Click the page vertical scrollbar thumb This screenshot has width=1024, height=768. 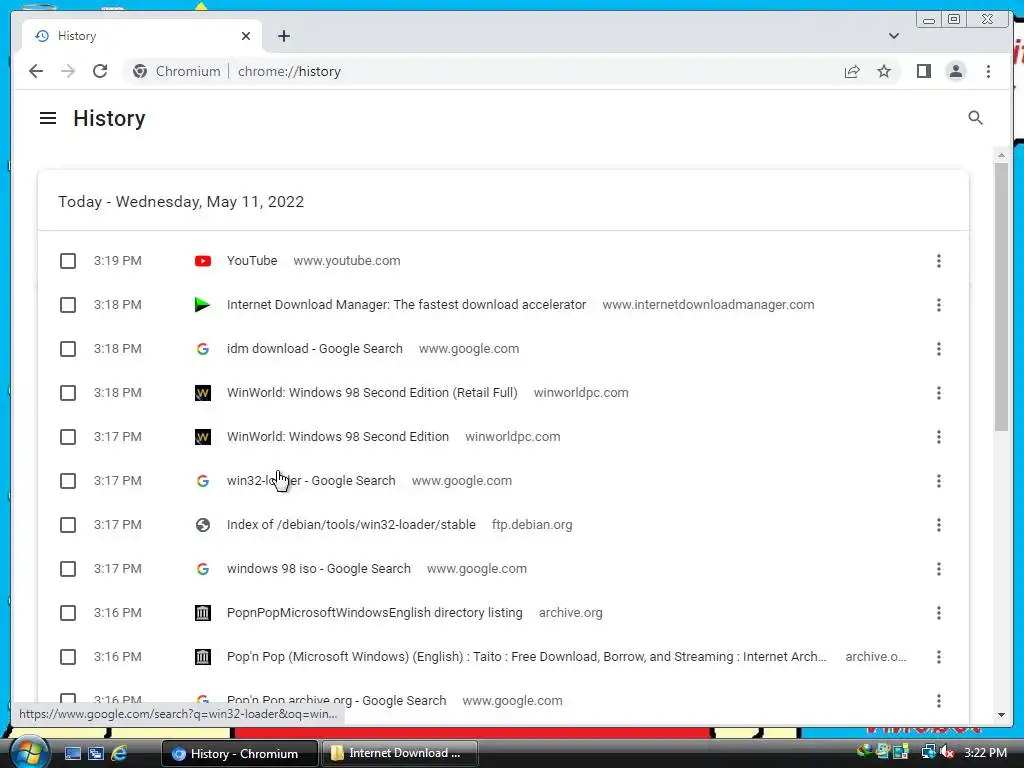pos(1001,297)
